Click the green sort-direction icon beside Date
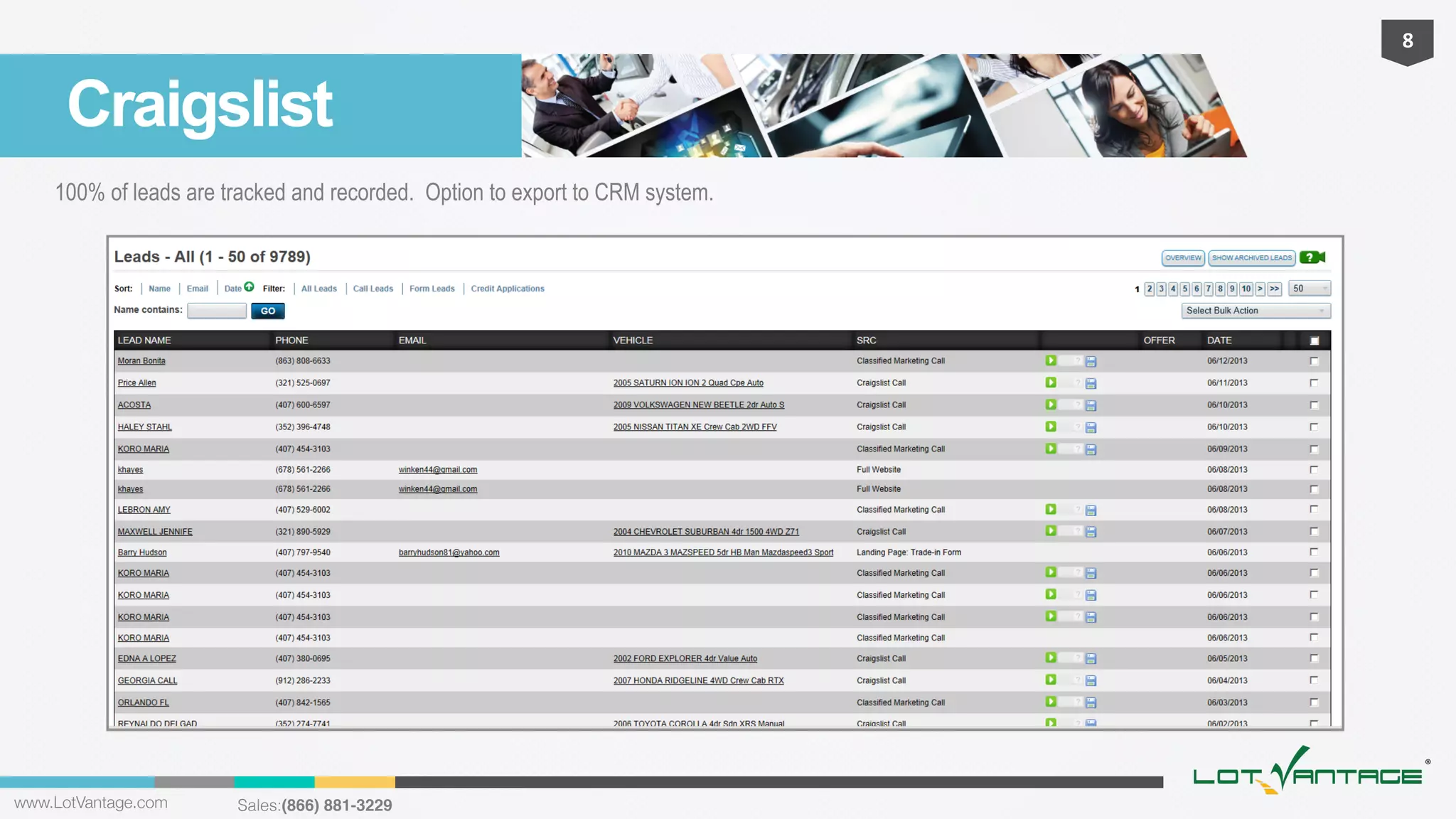Viewport: 1456px width, 819px height. coord(249,287)
